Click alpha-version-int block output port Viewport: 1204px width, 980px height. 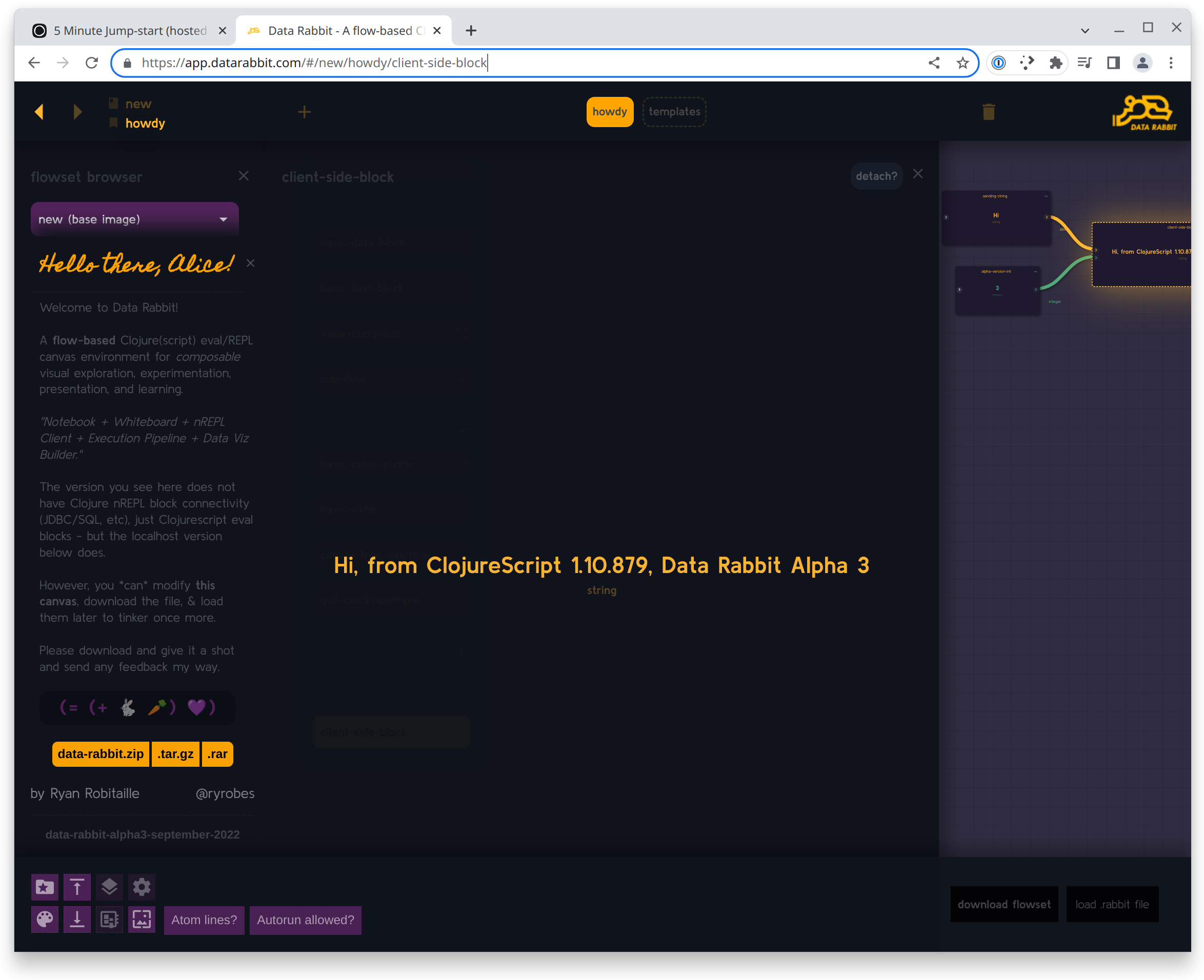(1036, 290)
